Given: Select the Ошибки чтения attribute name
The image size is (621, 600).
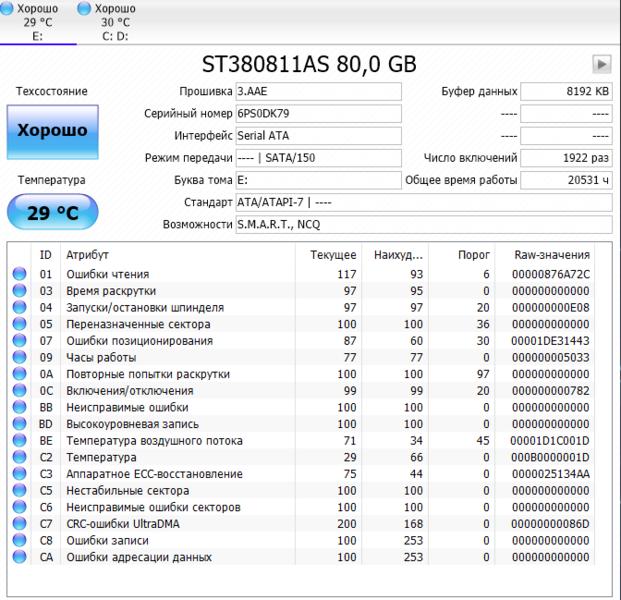Looking at the screenshot, I should tap(108, 274).
